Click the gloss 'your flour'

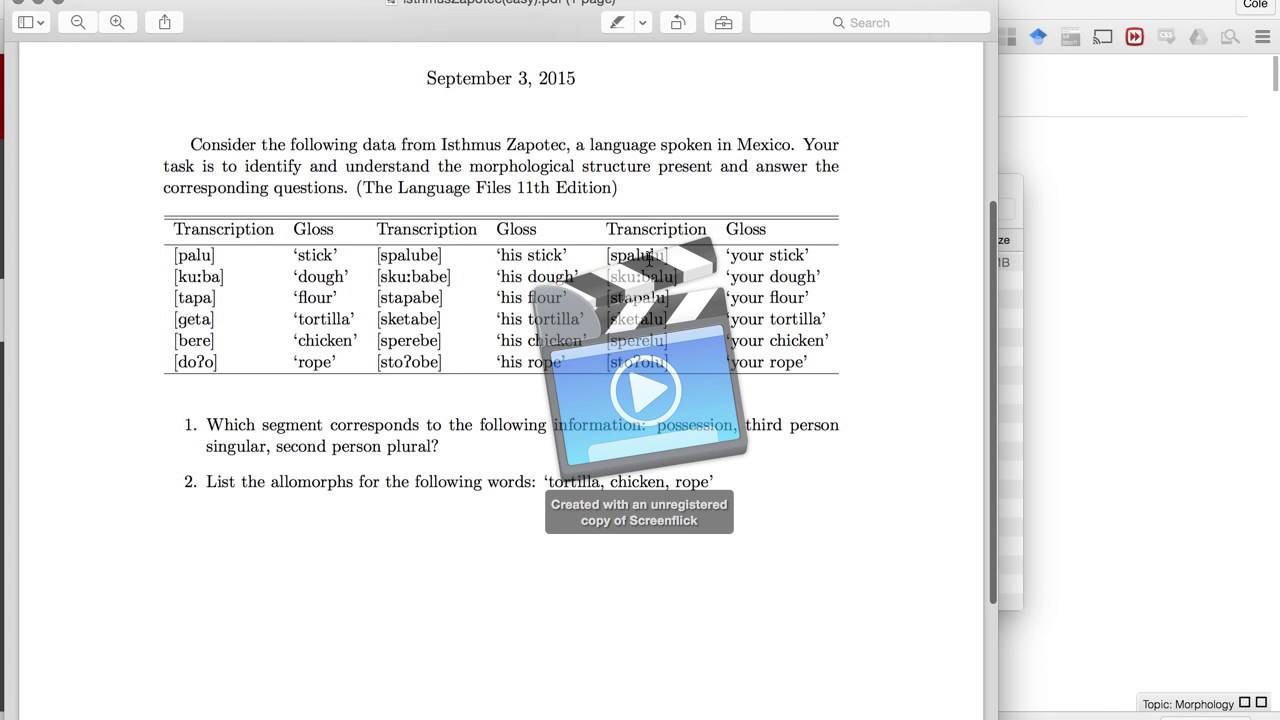768,298
